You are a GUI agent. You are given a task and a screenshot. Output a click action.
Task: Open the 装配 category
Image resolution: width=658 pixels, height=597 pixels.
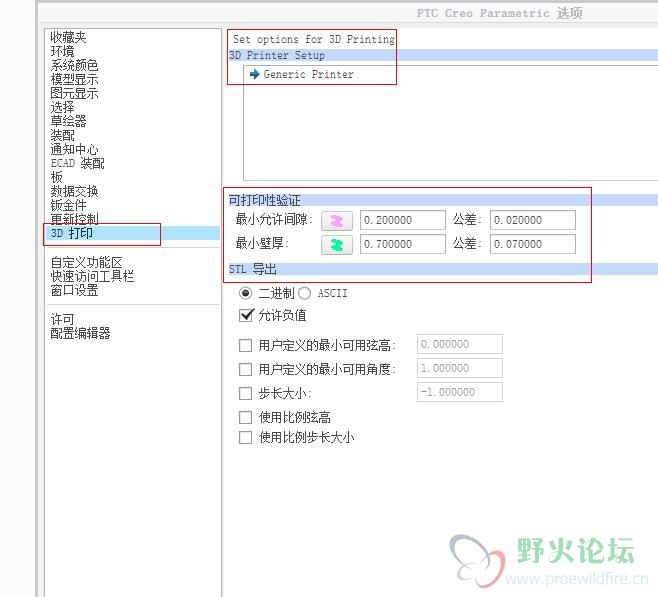pyautogui.click(x=62, y=135)
